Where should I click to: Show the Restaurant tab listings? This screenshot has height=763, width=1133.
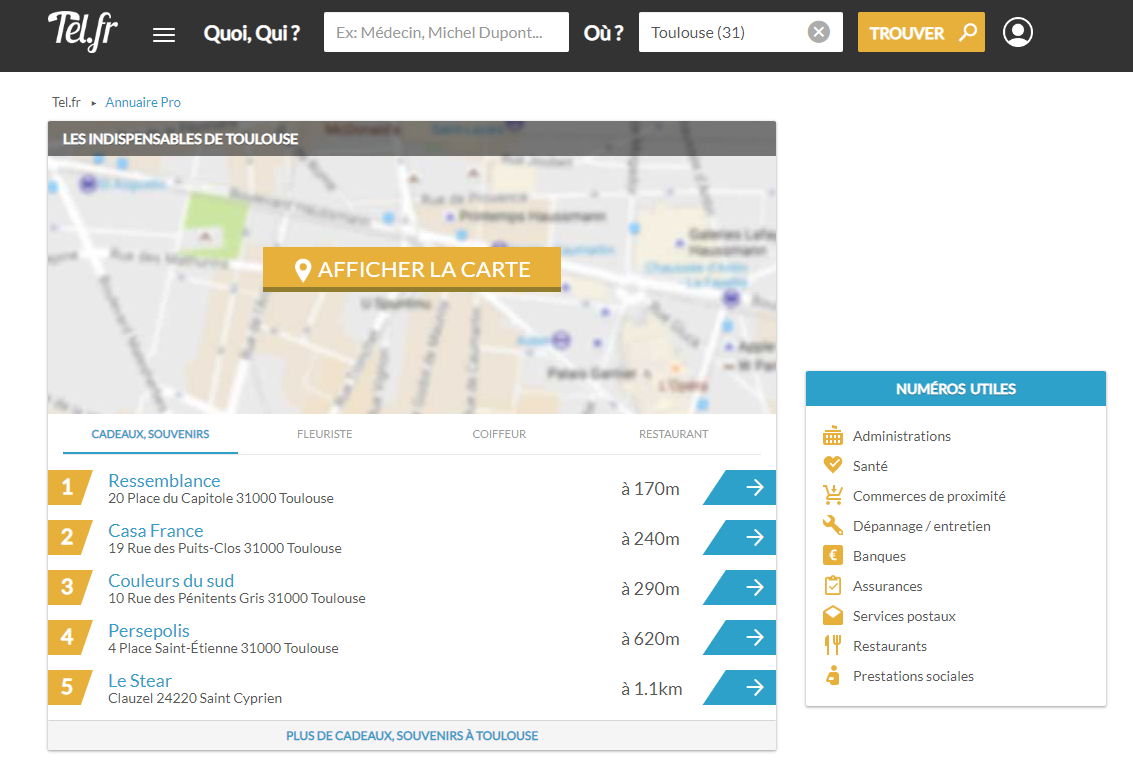click(x=673, y=435)
